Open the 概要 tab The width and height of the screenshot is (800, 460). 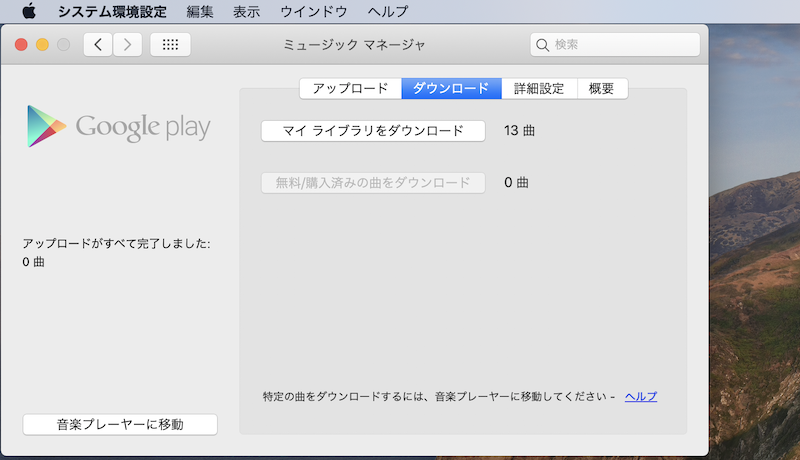(x=602, y=88)
